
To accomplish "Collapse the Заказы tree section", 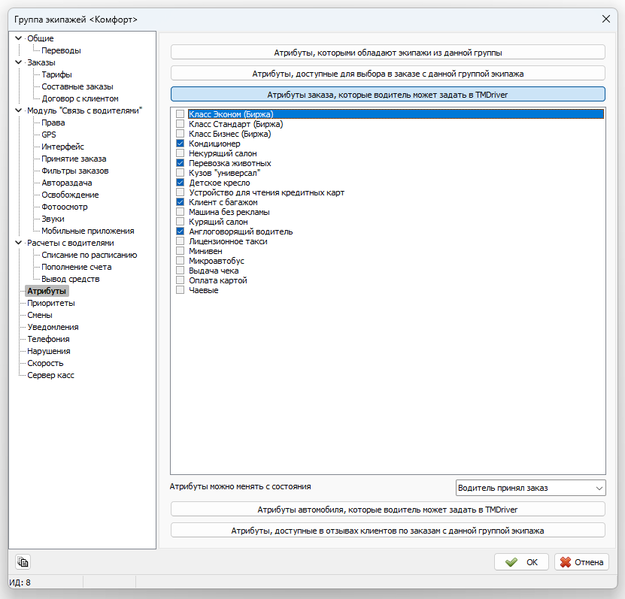I will 19,62.
